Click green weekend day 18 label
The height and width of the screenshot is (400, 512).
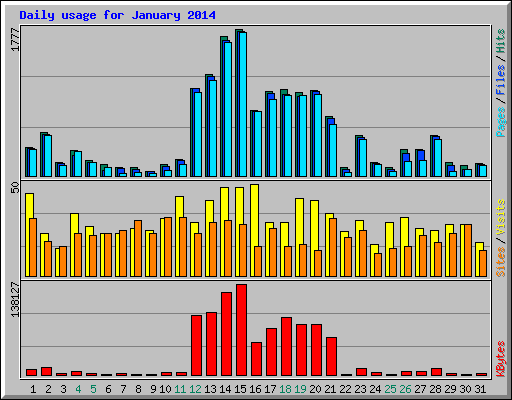tap(285, 389)
